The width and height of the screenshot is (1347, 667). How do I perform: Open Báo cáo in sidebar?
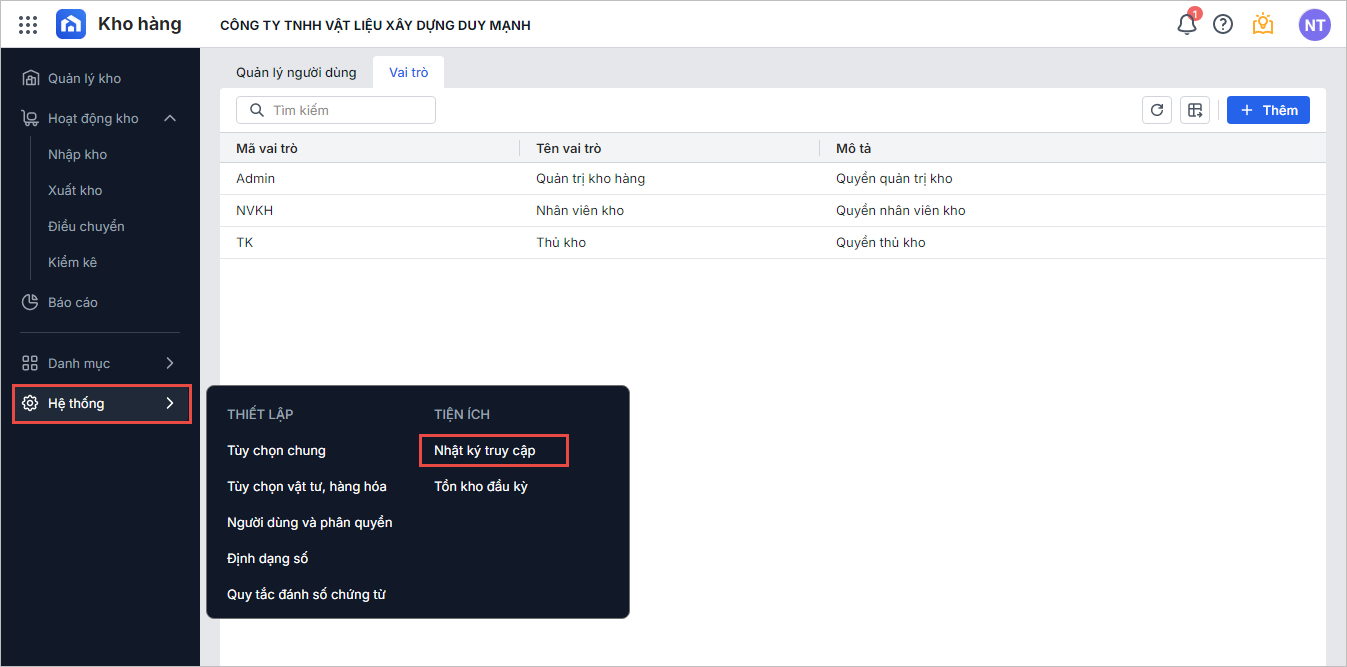(x=73, y=302)
